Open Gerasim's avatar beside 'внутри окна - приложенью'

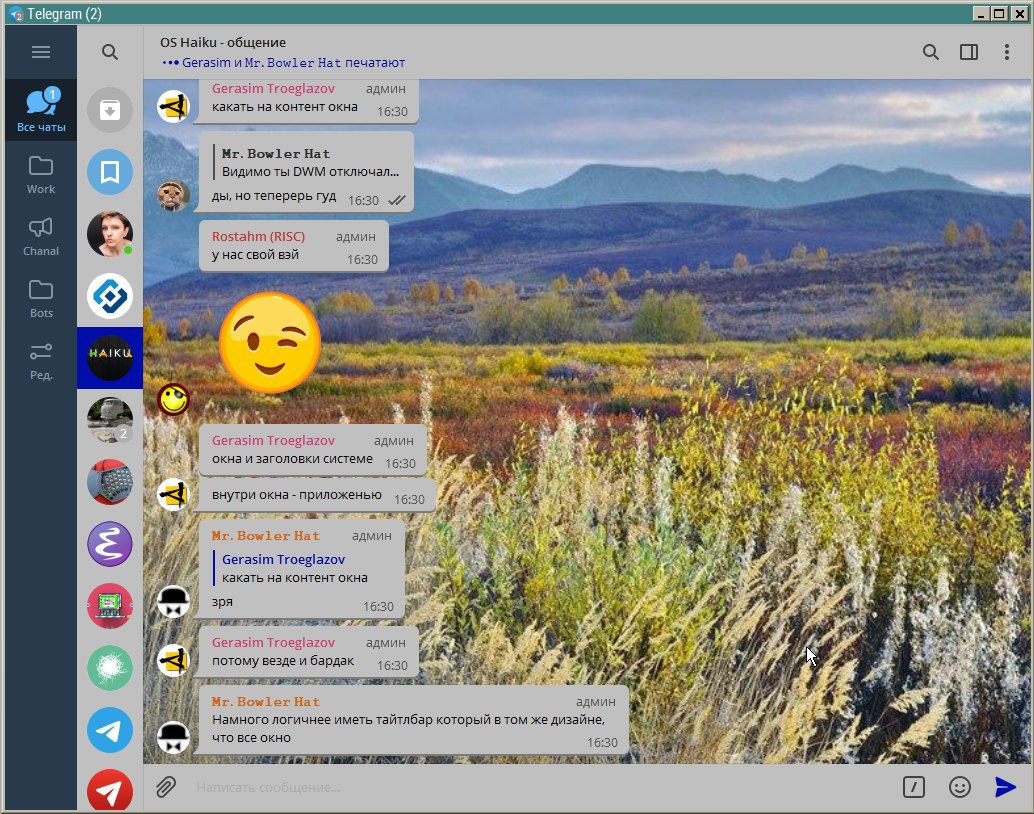coord(173,495)
